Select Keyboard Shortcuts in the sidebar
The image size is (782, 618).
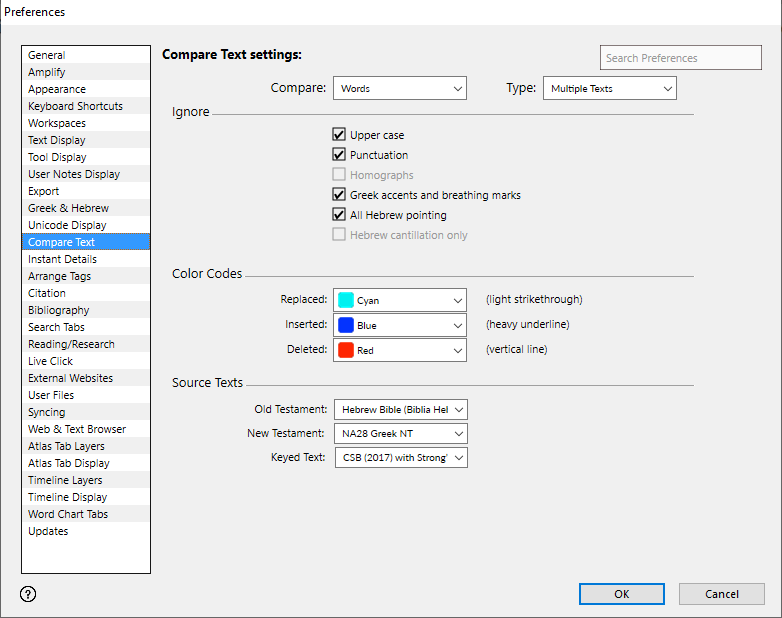[75, 106]
